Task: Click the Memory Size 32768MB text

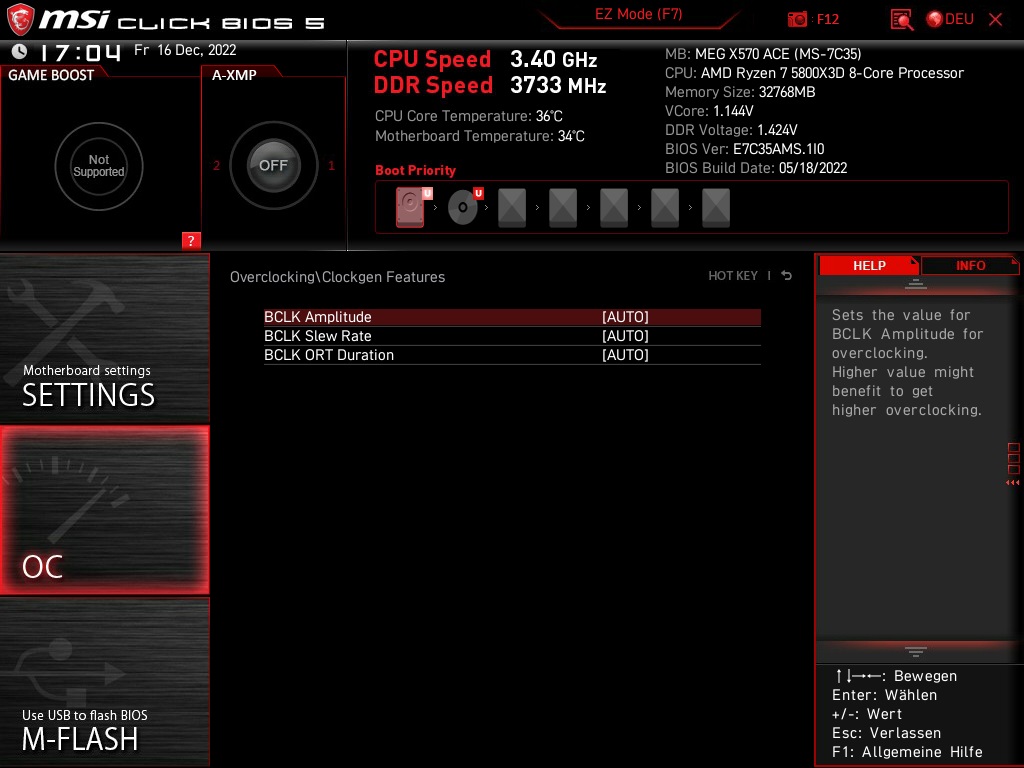Action: (x=740, y=92)
